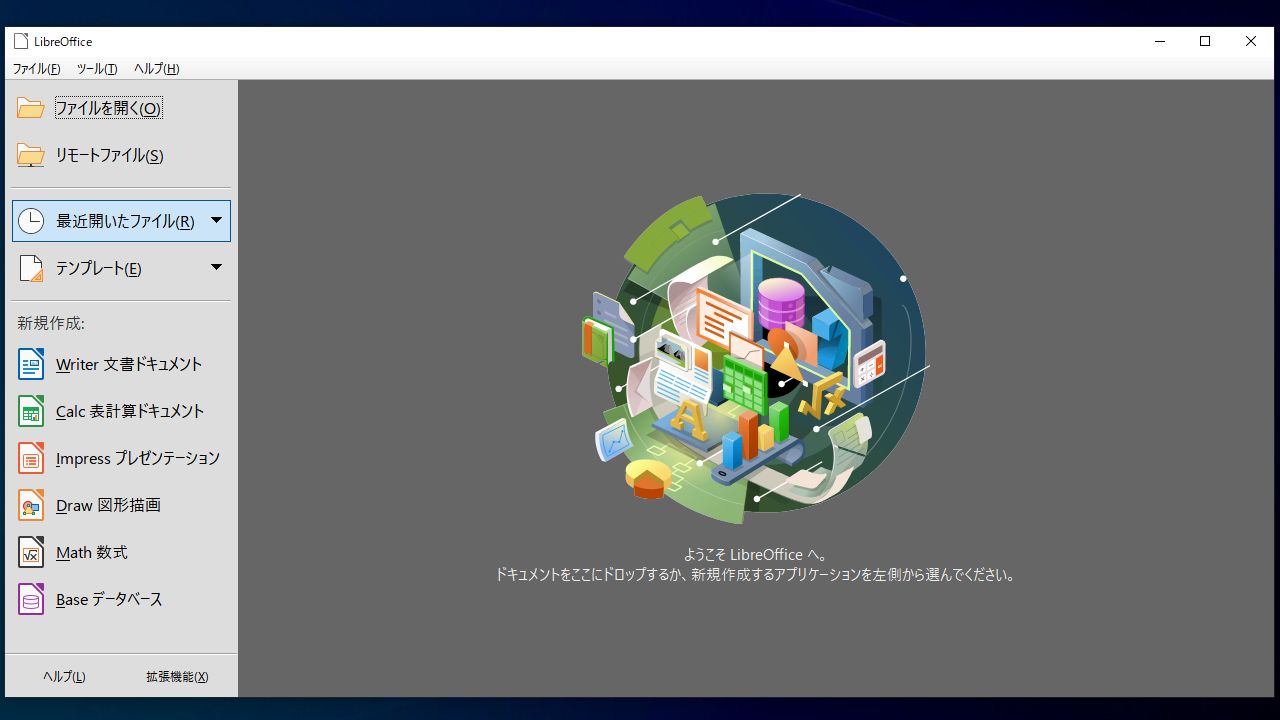Click the LibreOffice title bar document icon
This screenshot has height=720, width=1280.
[21, 41]
